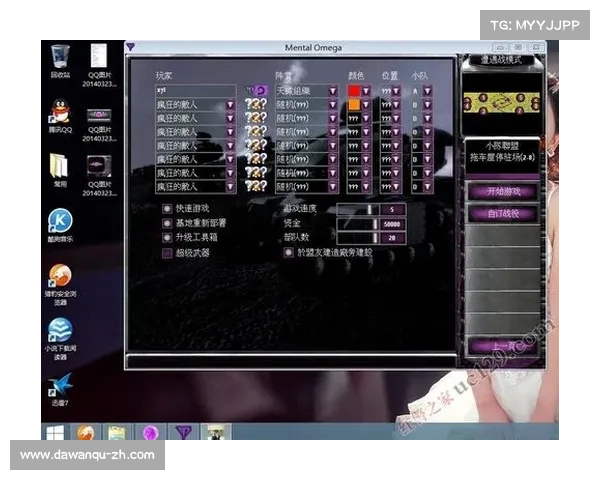Click the 小队联盟 game mode label

502,146
